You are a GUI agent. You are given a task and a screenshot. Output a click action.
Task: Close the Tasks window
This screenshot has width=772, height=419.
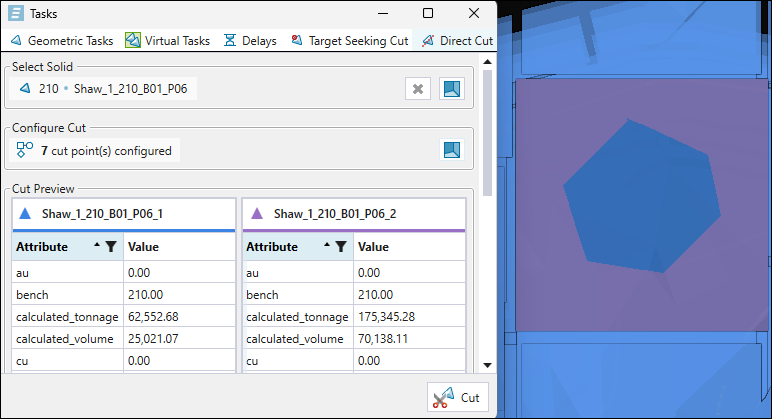click(474, 13)
